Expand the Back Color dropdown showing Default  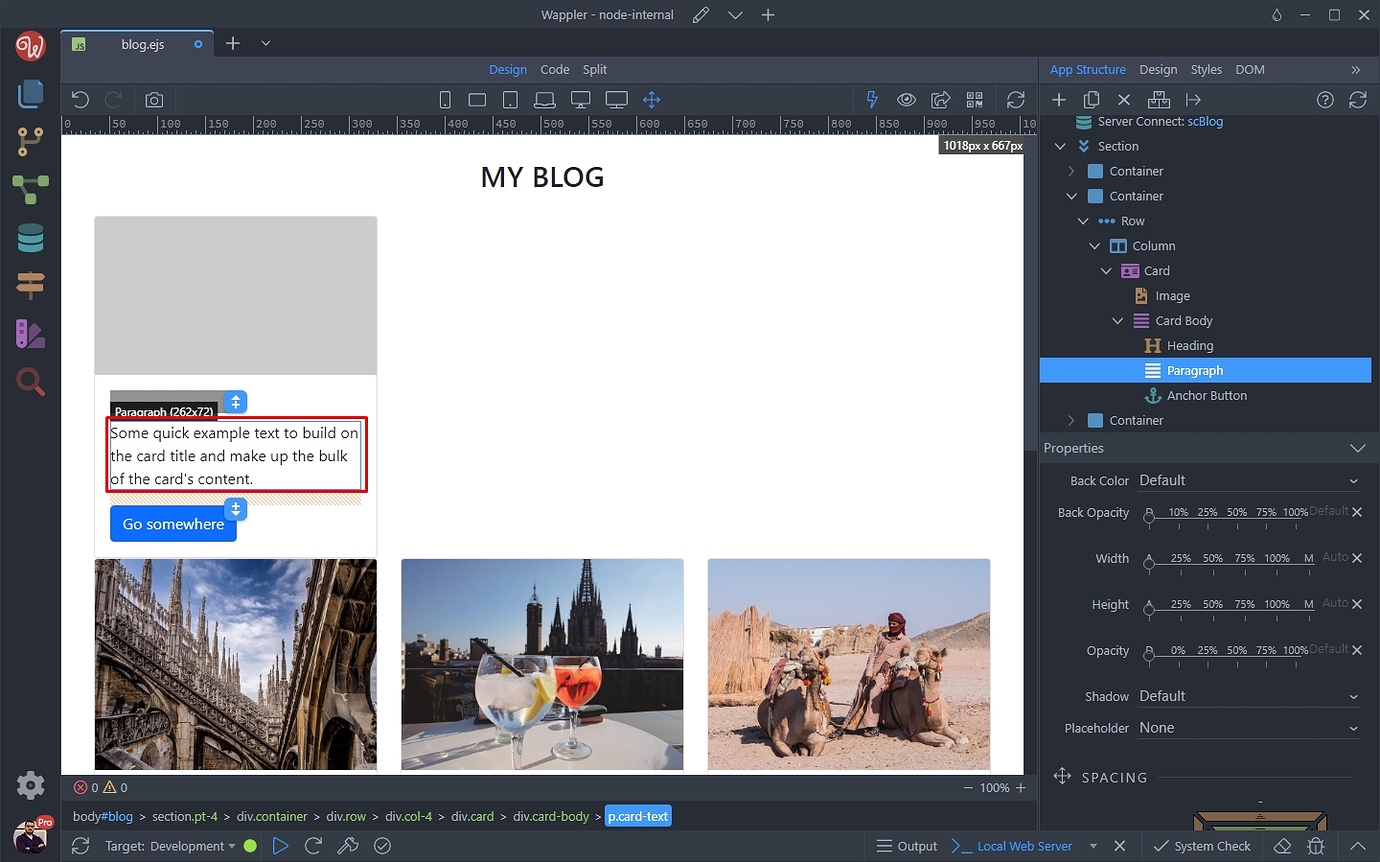tap(1249, 480)
